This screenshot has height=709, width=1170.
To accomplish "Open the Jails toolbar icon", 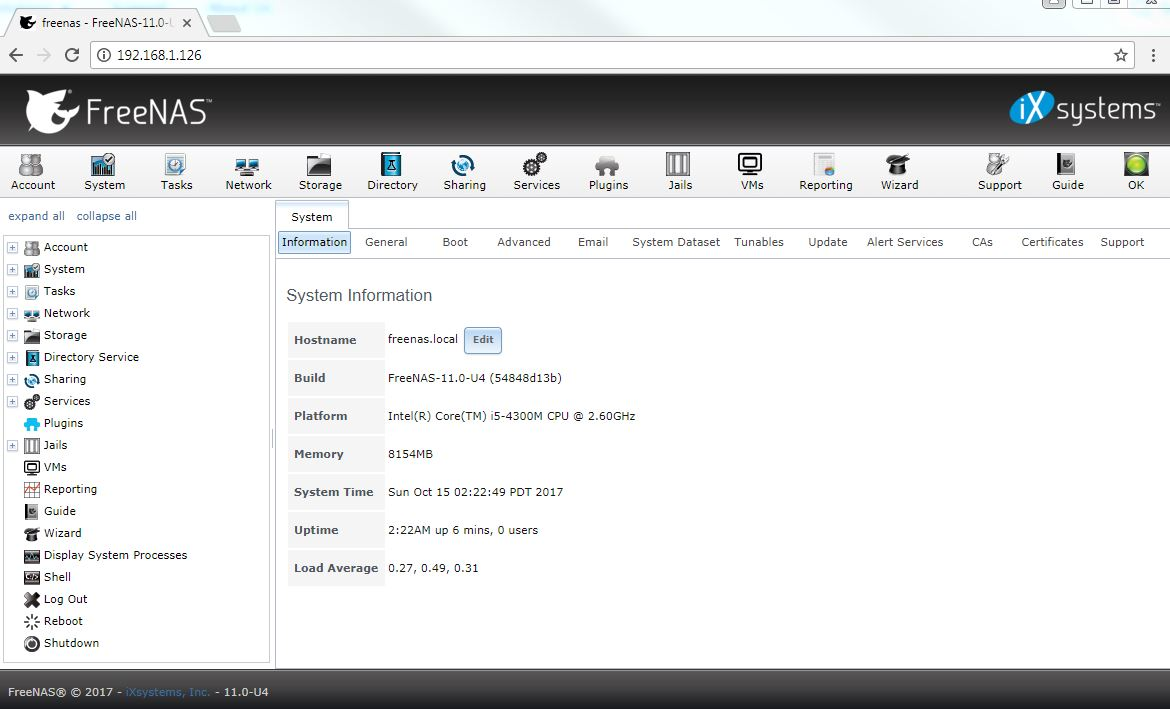I will (679, 172).
